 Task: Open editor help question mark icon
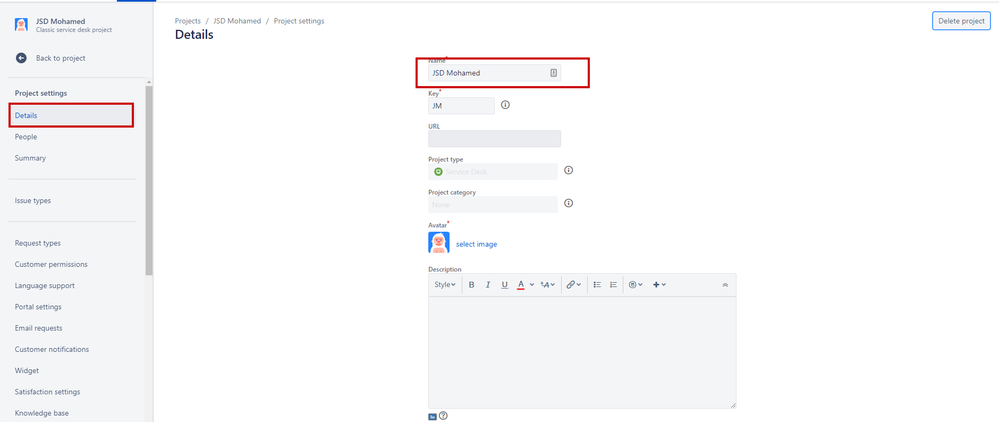pos(443,416)
